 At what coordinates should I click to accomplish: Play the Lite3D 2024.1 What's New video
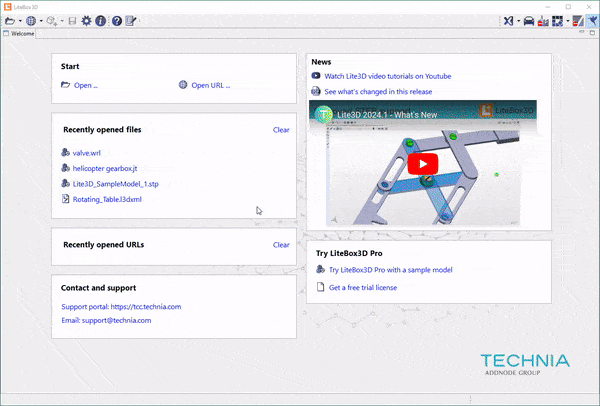pyautogui.click(x=422, y=164)
